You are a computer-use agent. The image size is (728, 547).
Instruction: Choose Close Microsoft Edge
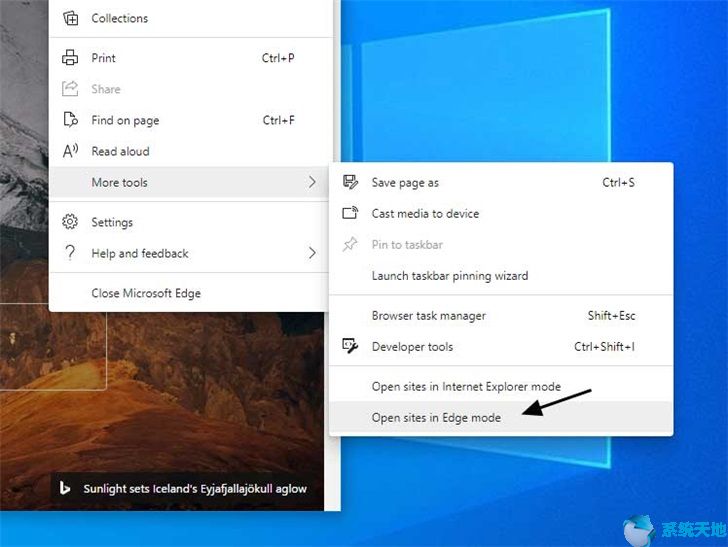pos(191,293)
